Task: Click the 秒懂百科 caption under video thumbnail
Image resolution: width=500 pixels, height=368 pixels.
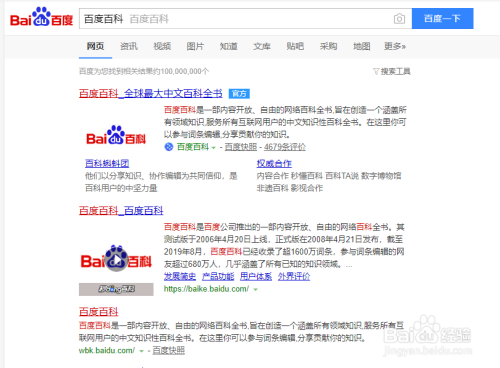Action: point(116,289)
